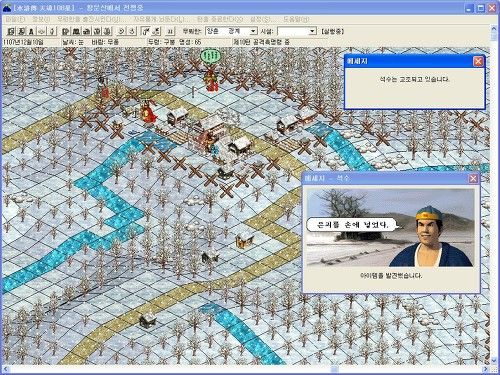Viewport: 500px width, 375px height.
Task: Close the upper 메세지 dialog
Action: 478,61
